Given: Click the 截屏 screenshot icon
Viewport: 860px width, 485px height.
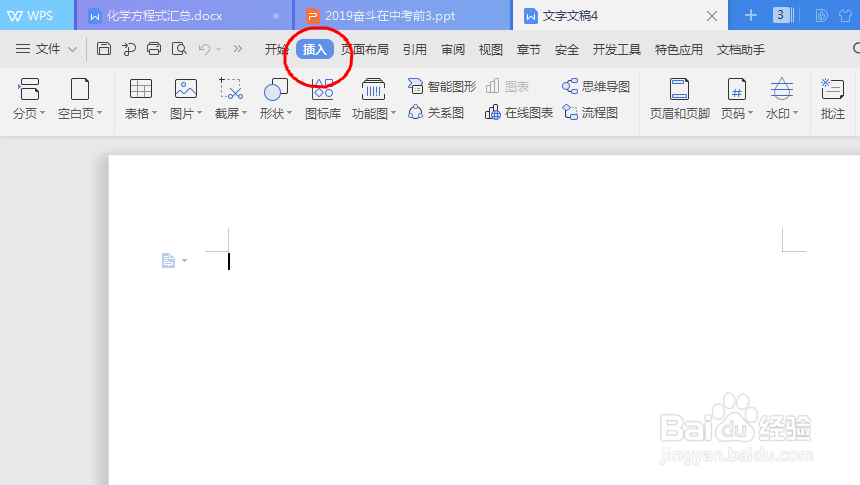Looking at the screenshot, I should click(x=231, y=89).
